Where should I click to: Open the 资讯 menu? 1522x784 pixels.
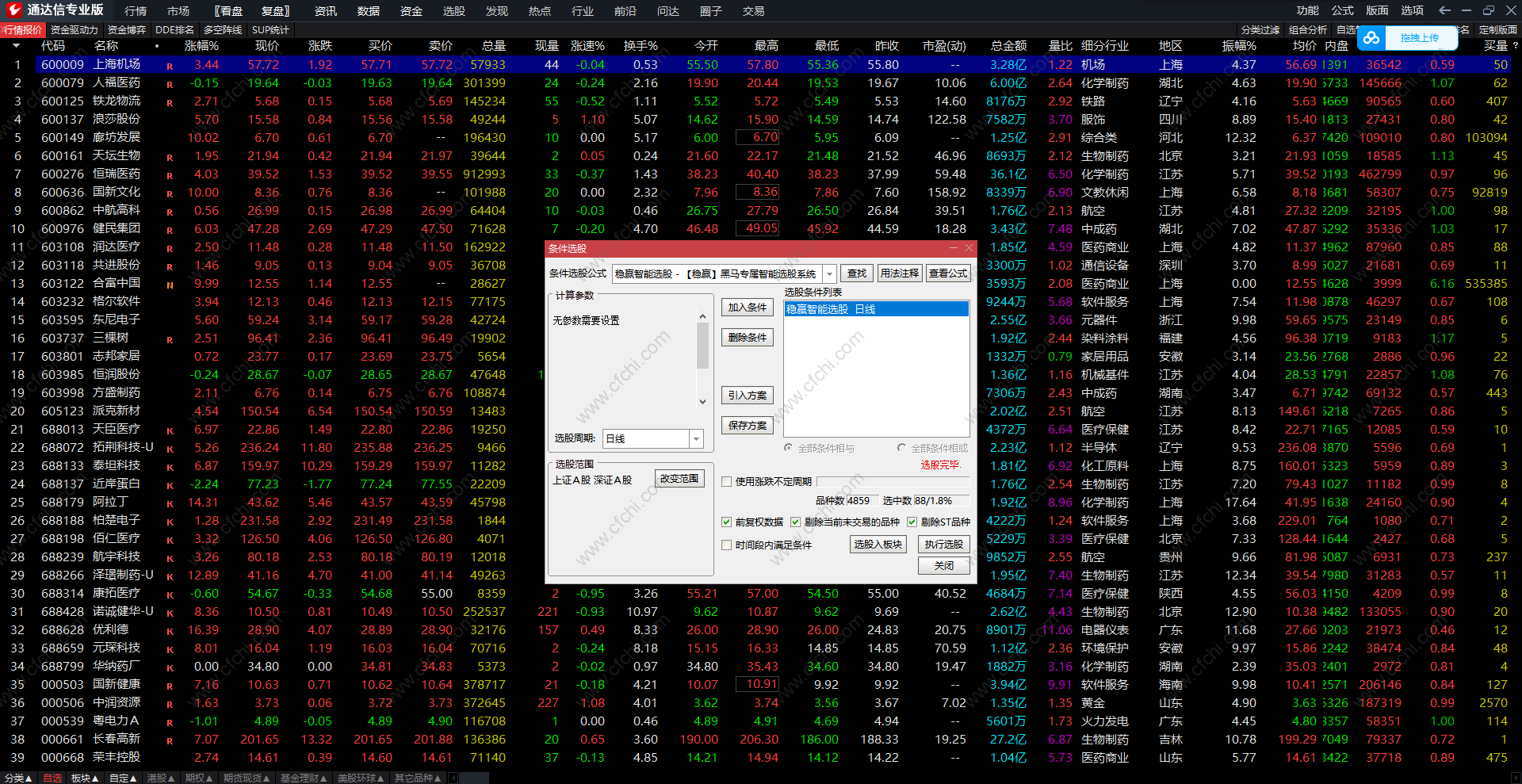coord(325,11)
